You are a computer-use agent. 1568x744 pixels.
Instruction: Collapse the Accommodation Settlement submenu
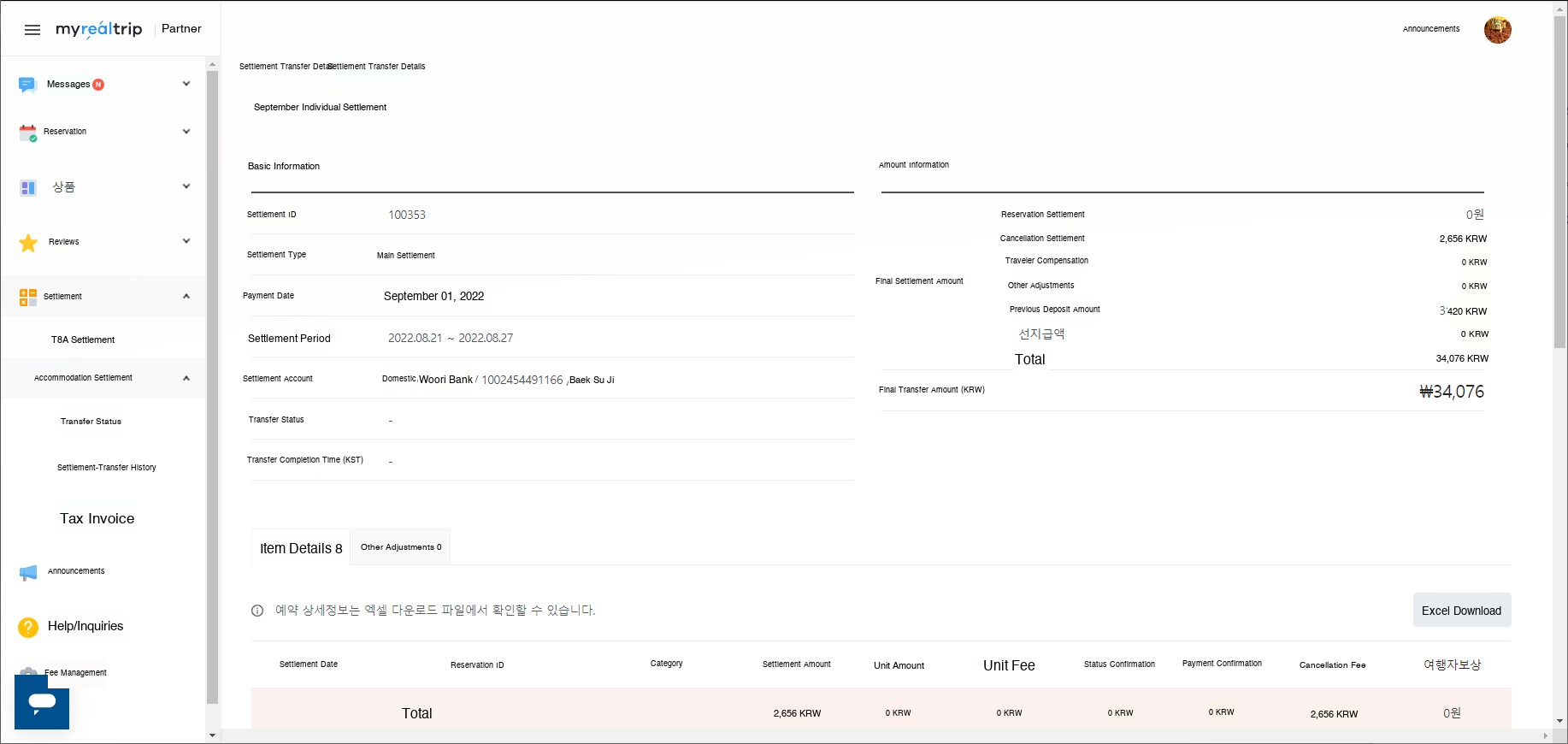click(186, 378)
